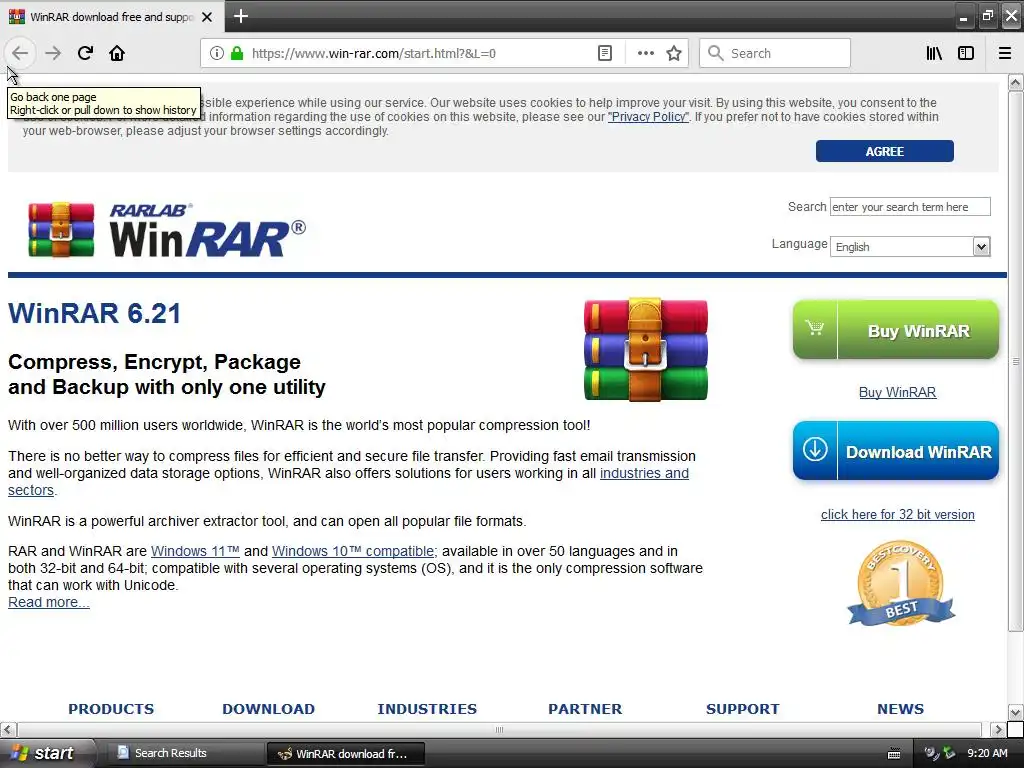The image size is (1024, 768).
Task: Click the RARLAB WinRAR logo
Action: coord(167,230)
